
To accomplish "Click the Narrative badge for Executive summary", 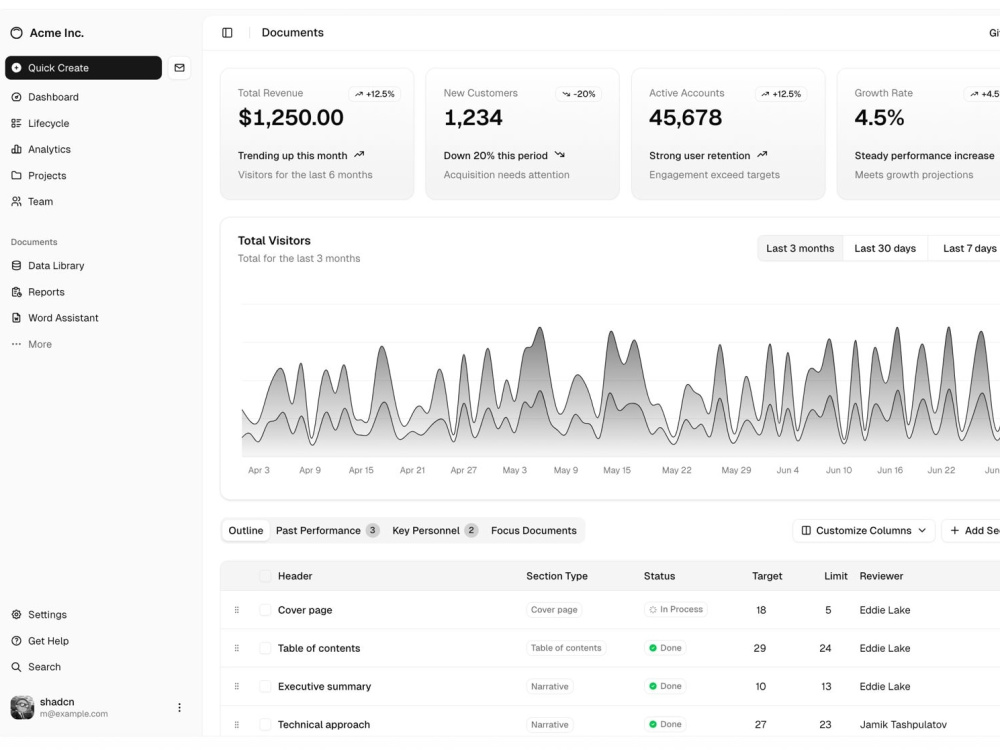I will tap(549, 686).
